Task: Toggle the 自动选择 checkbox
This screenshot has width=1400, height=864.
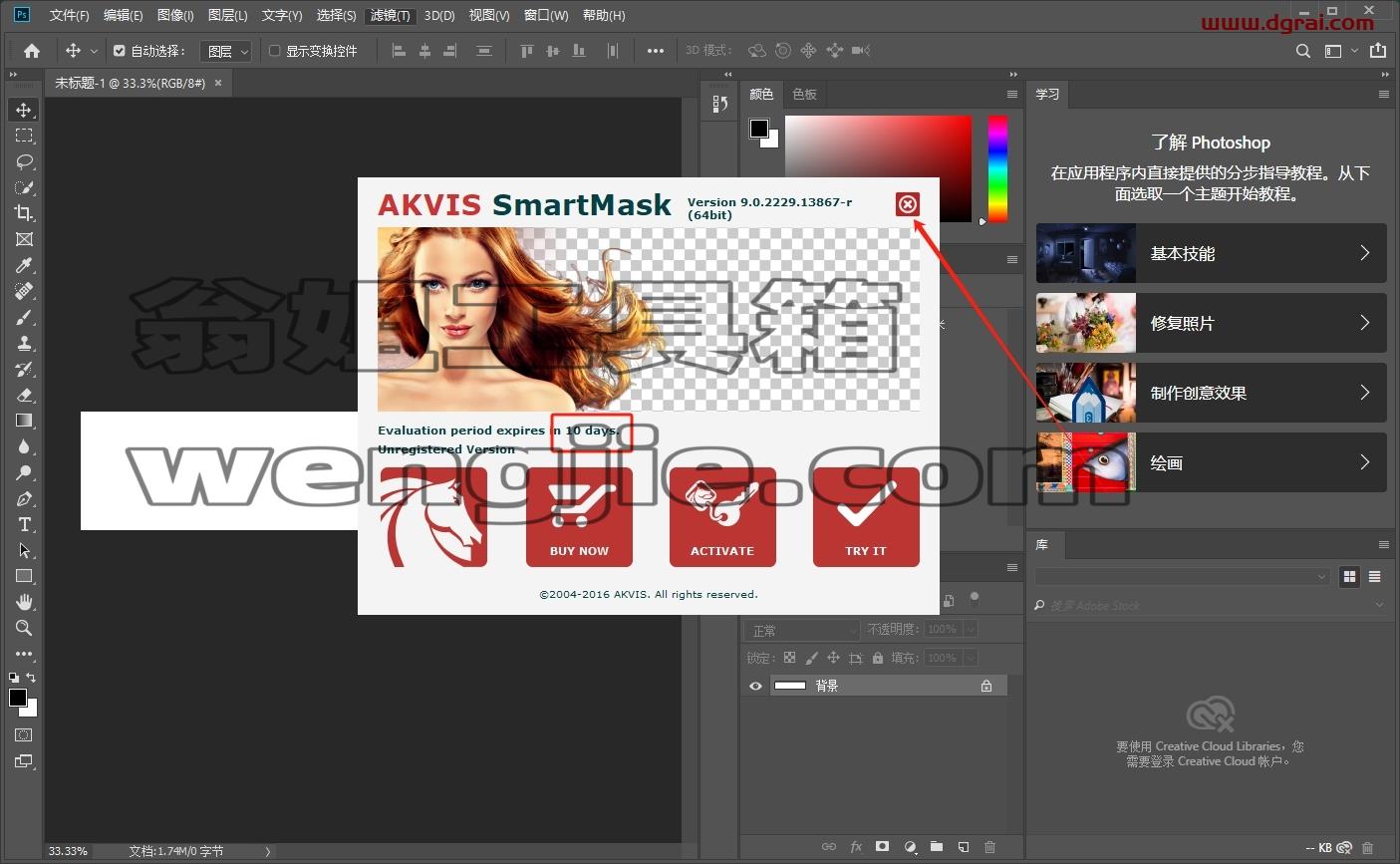Action: pos(120,51)
